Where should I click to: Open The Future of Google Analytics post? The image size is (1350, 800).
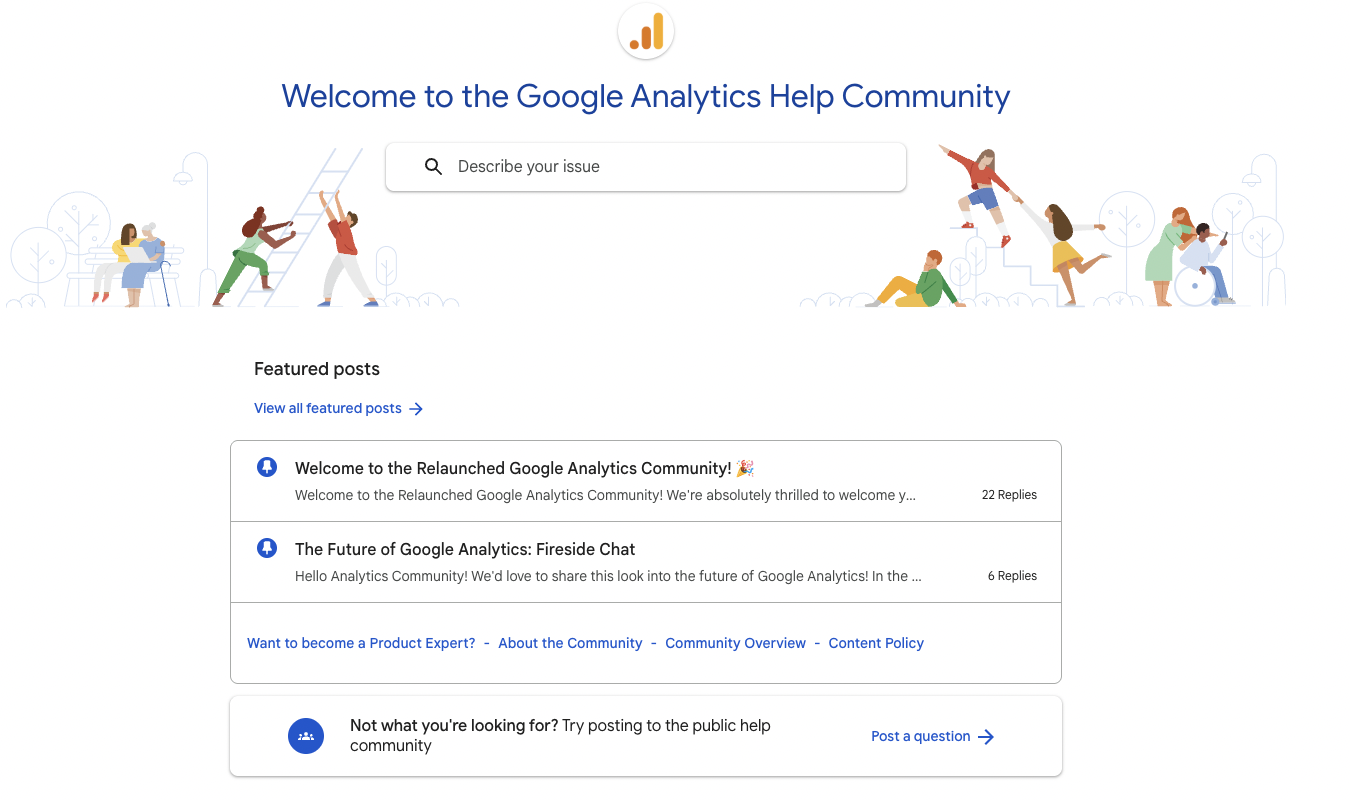465,549
